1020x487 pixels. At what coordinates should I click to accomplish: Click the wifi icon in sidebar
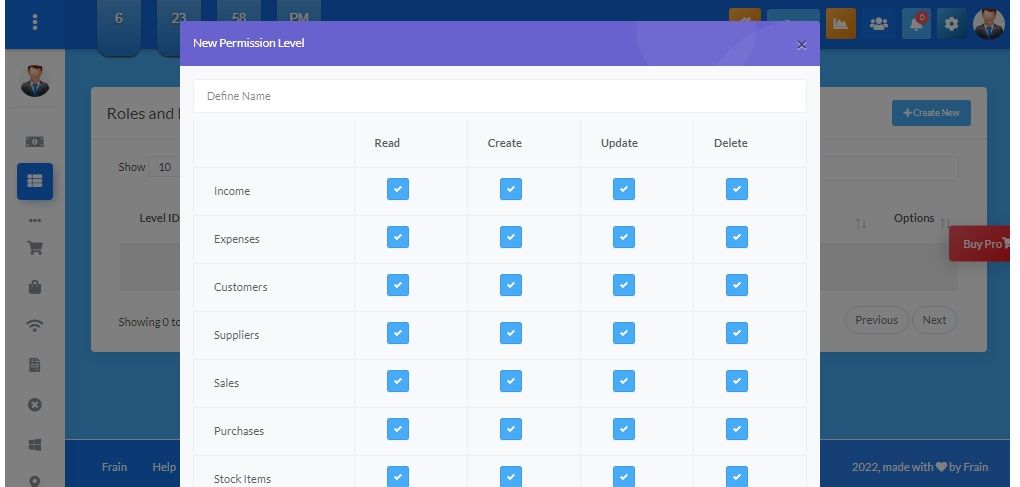point(35,326)
